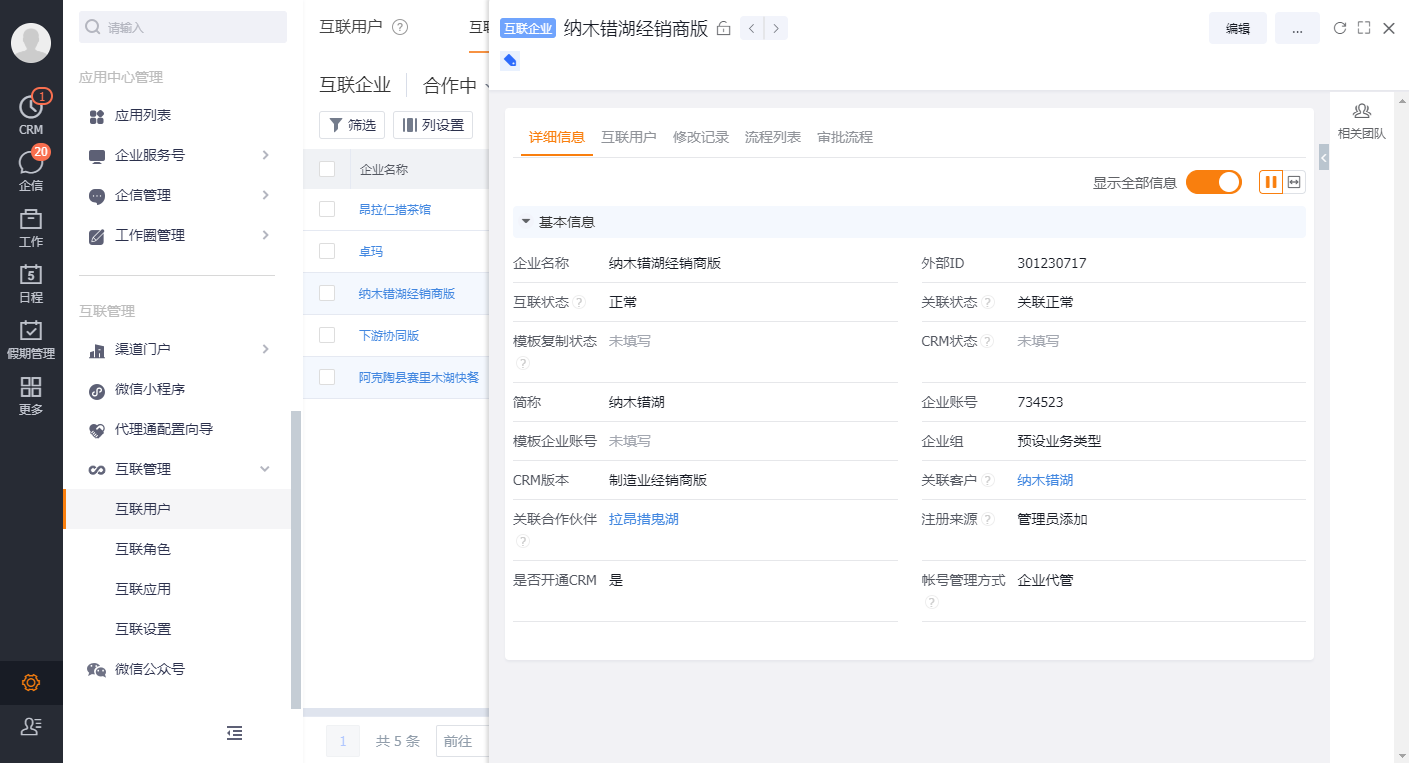Open the 更多 grid icon
This screenshot has width=1409, height=763.
pyautogui.click(x=31, y=395)
